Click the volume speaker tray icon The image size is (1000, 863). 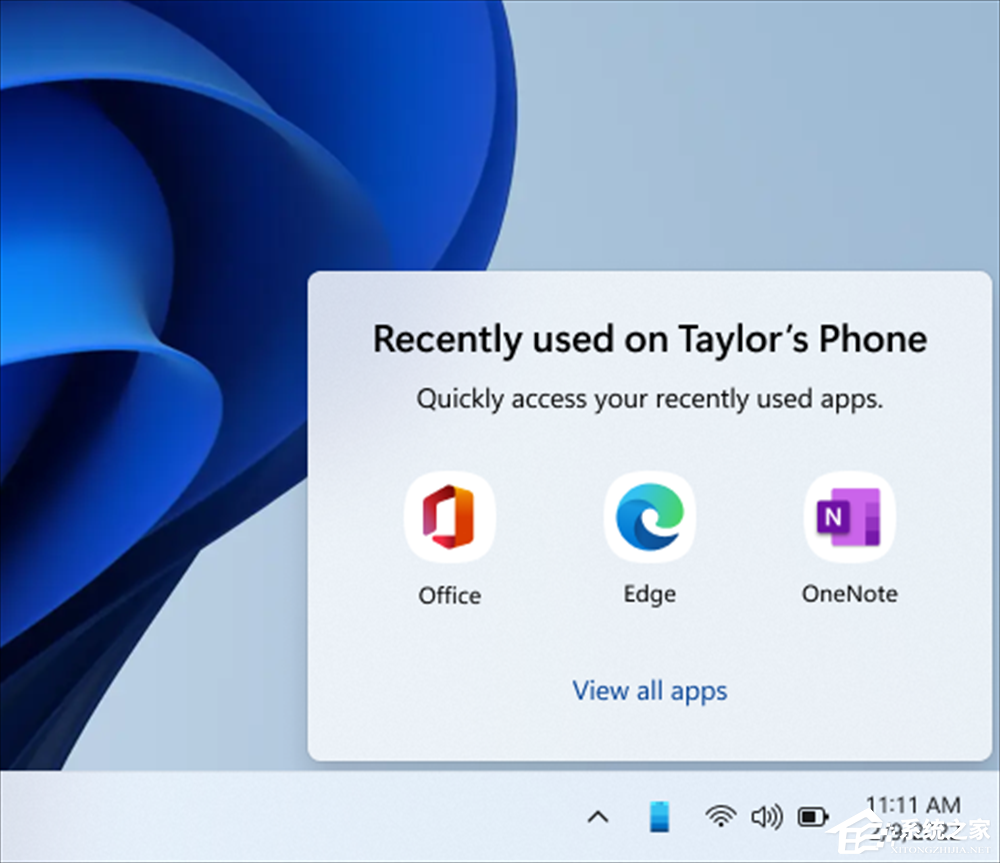(x=767, y=816)
